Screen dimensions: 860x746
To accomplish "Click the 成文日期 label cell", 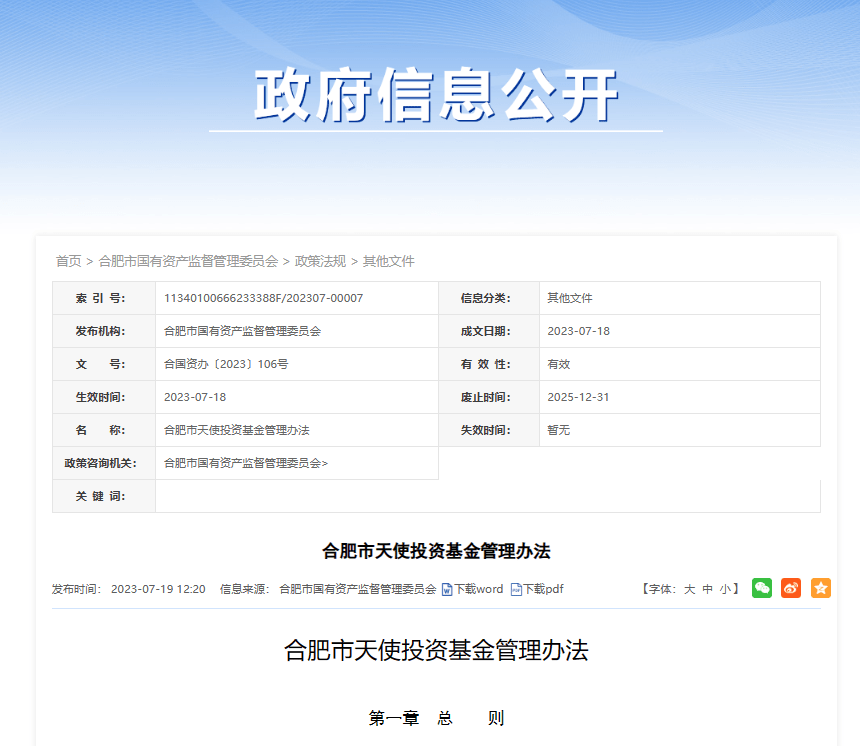I will [489, 331].
